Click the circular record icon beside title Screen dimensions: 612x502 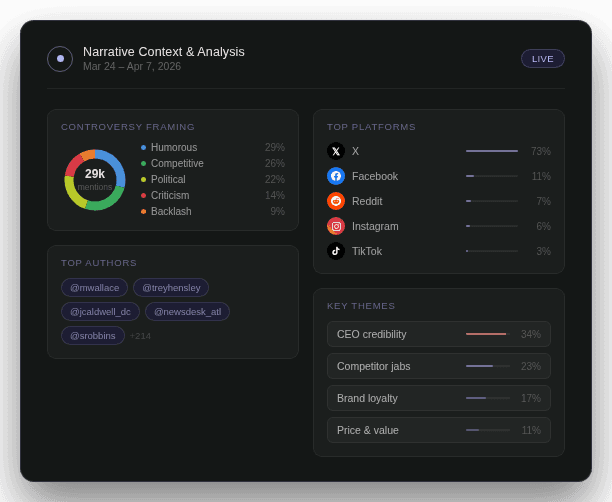(60, 59)
